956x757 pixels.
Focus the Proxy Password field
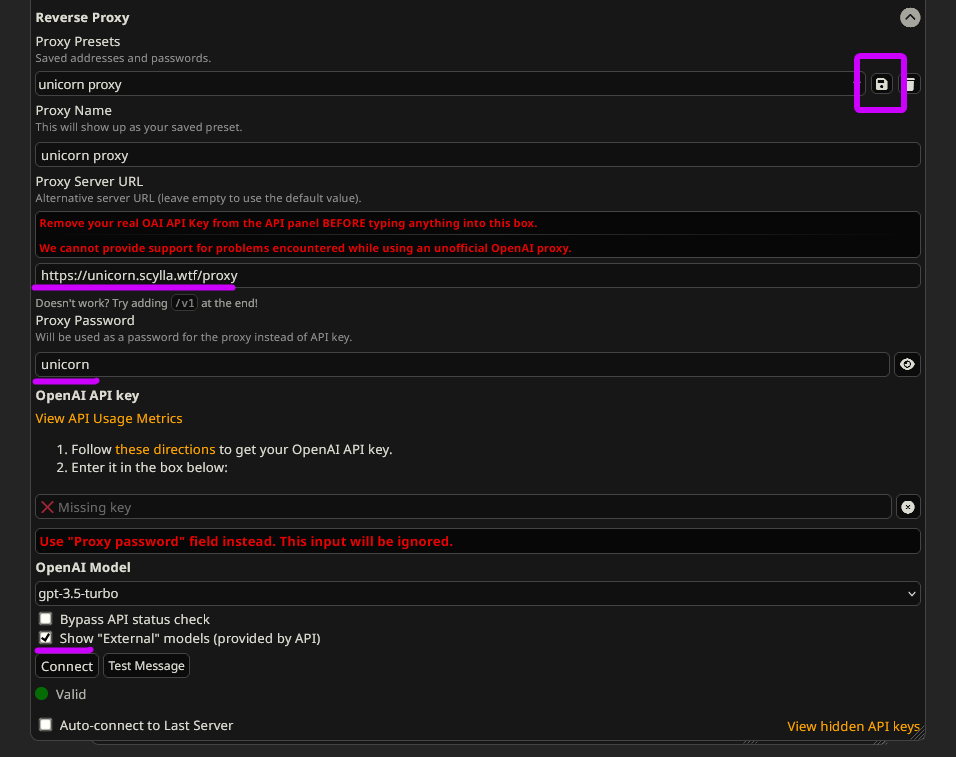click(x=462, y=364)
